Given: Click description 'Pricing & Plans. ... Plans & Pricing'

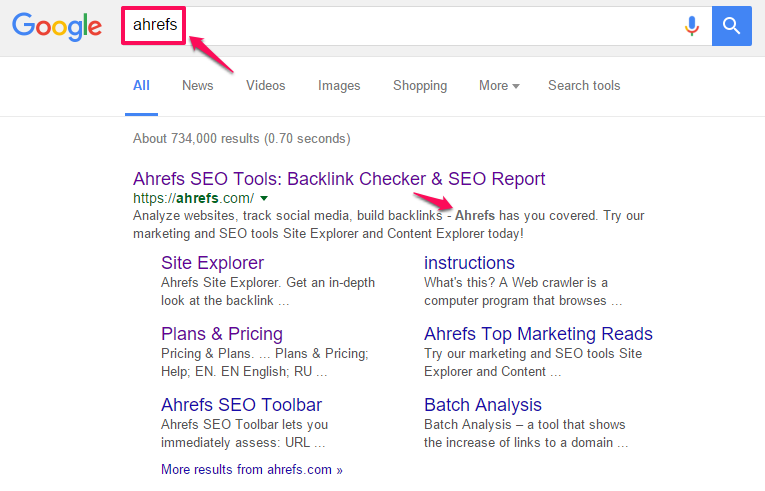Looking at the screenshot, I should (x=264, y=353).
